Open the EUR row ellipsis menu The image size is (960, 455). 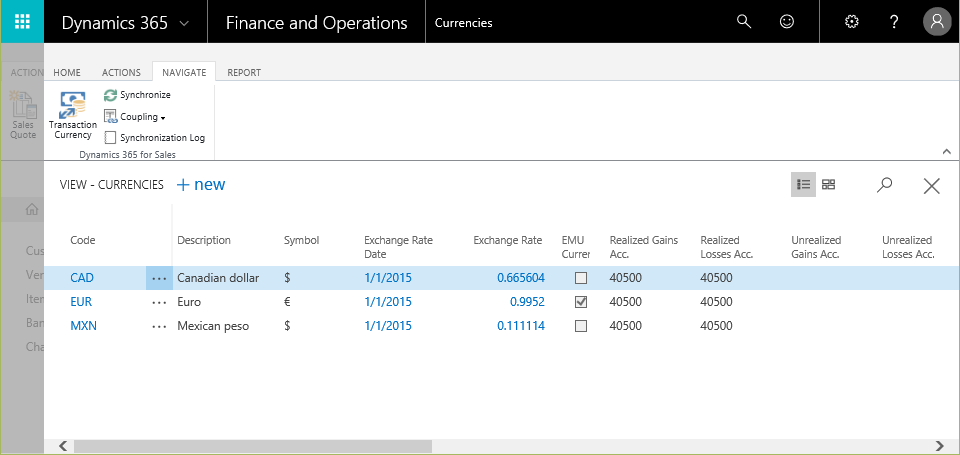tap(159, 302)
